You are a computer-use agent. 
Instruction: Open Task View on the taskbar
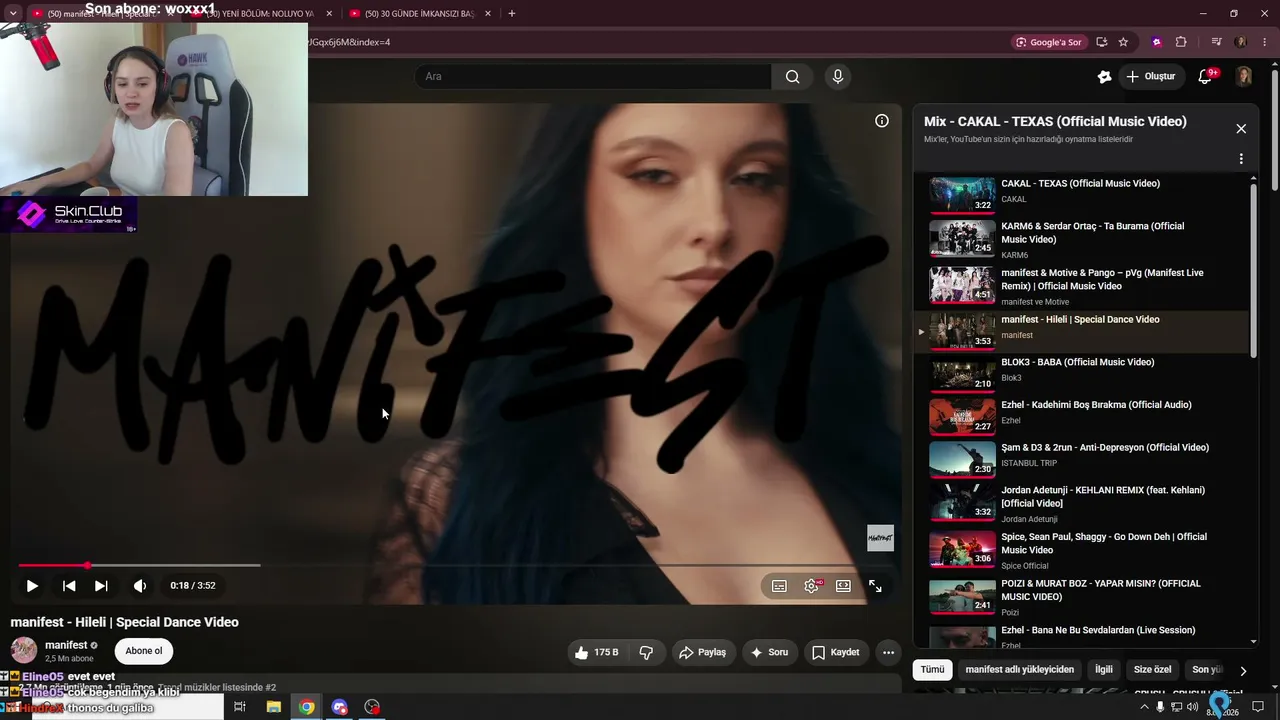(240, 707)
